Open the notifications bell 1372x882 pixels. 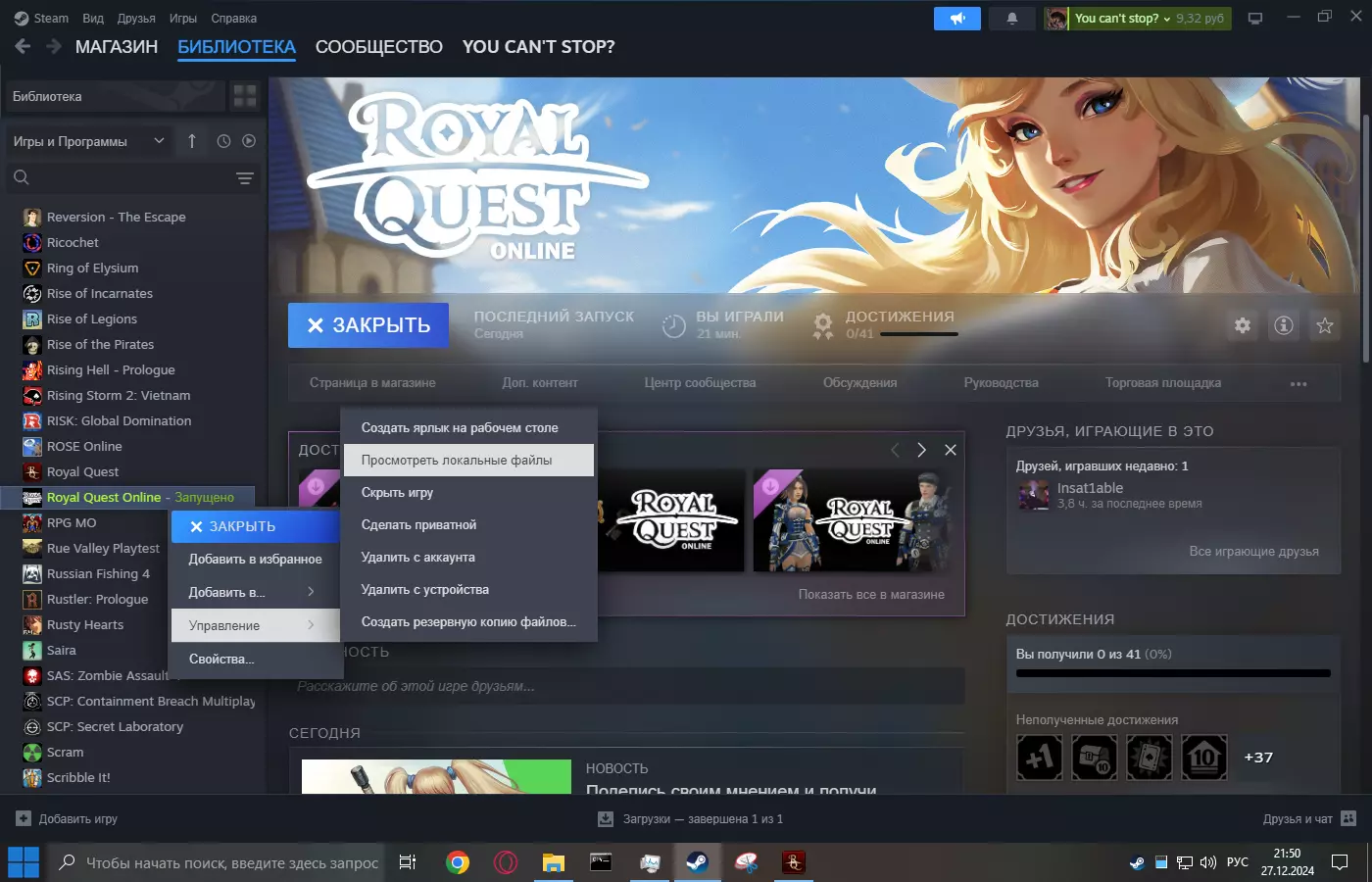(1012, 18)
